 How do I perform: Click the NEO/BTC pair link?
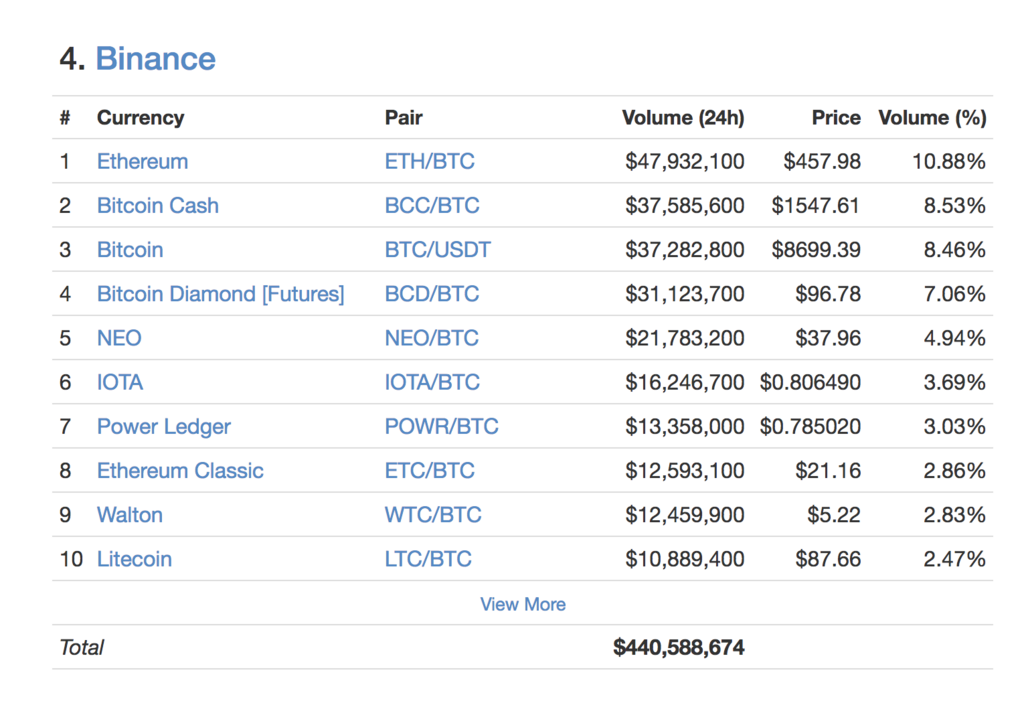point(432,338)
